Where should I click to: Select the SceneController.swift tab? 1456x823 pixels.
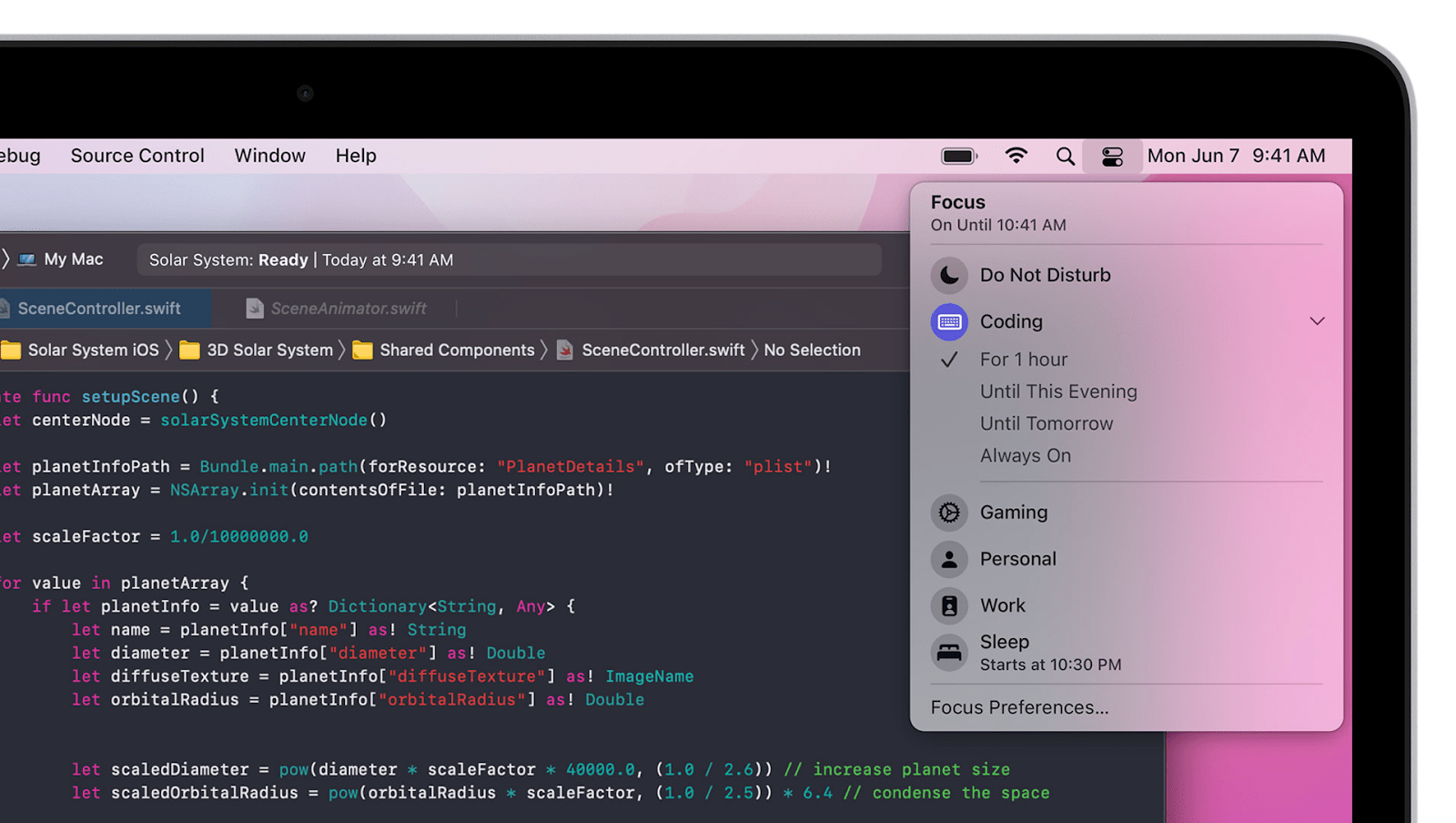click(100, 309)
